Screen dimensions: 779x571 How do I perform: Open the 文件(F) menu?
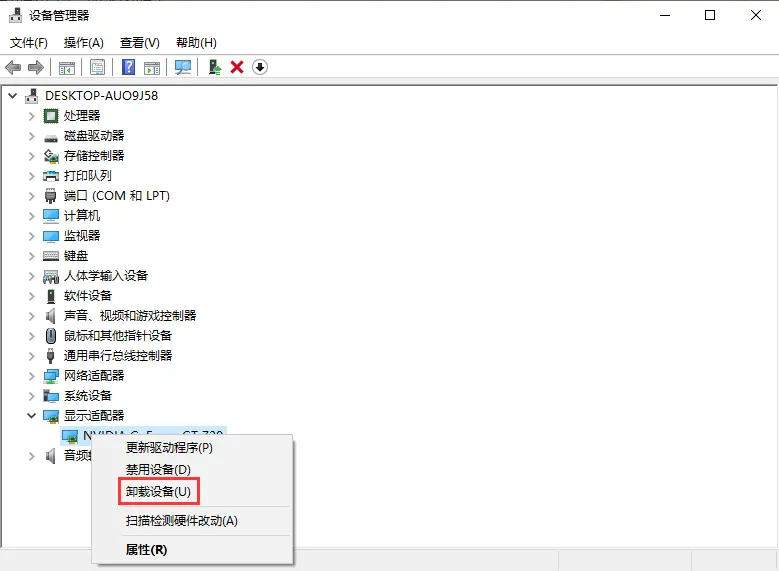pos(29,43)
